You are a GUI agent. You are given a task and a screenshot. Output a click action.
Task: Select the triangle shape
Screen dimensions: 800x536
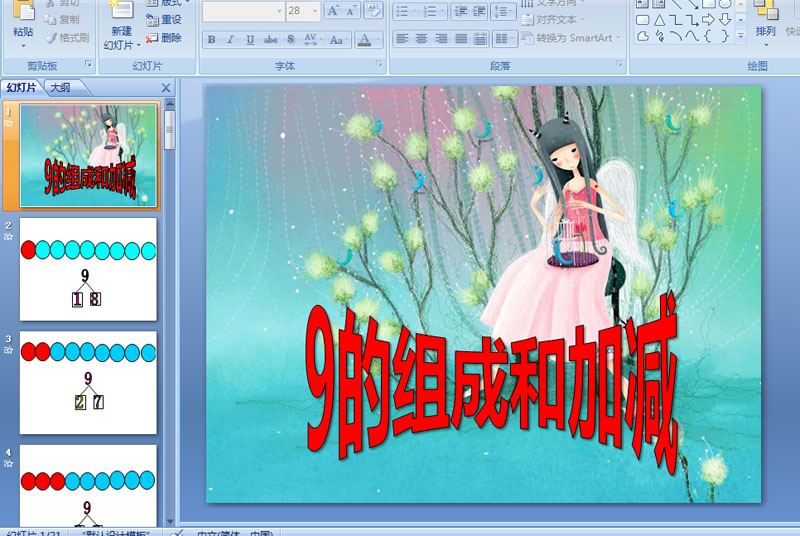(660, 20)
